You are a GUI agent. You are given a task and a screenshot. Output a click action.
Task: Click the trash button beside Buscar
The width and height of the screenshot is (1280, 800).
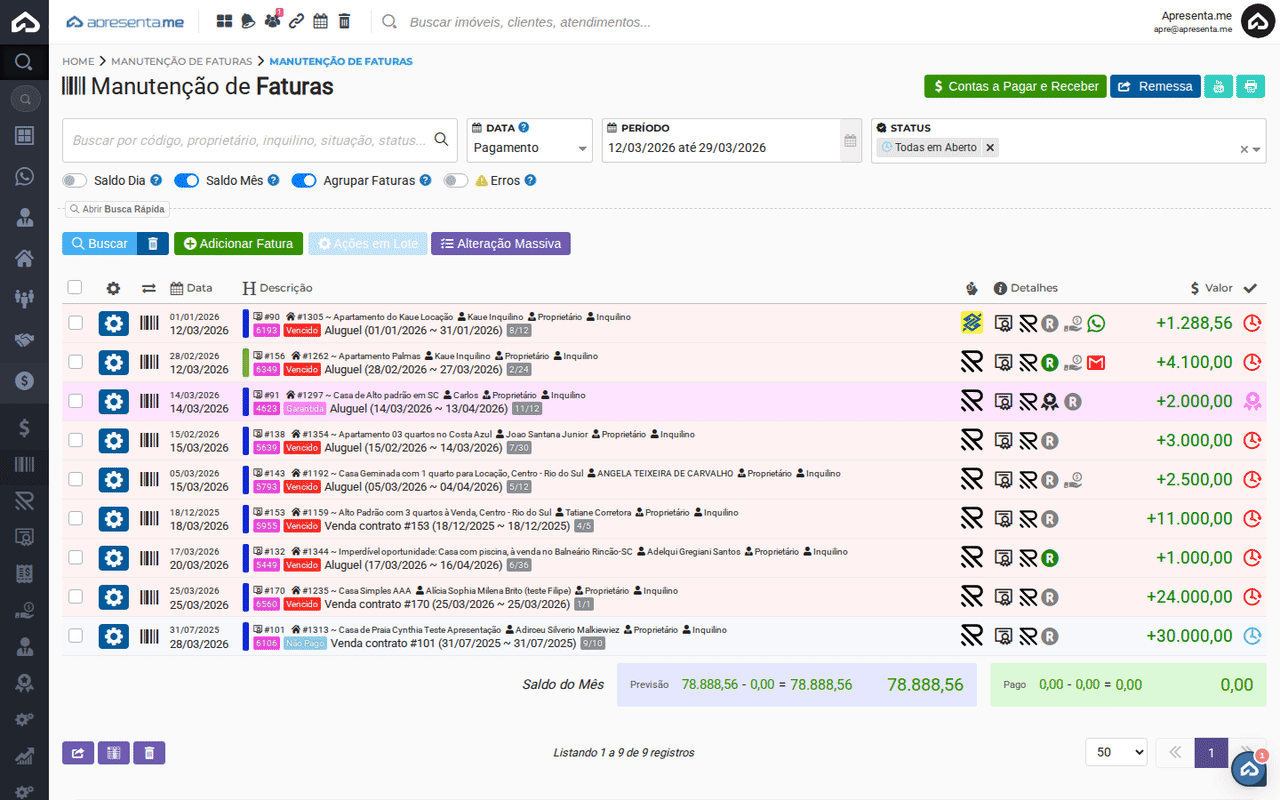pos(152,243)
